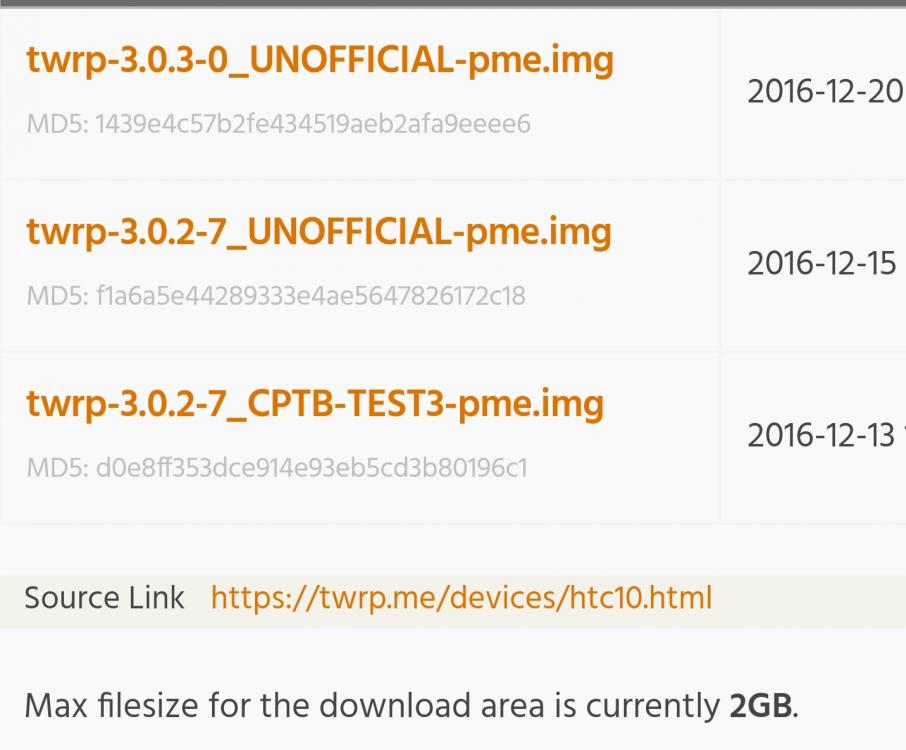The width and height of the screenshot is (906, 750).
Task: Download twrp-3.0.3-0_UNOFFICIAL-pme.img
Action: pyautogui.click(x=320, y=60)
